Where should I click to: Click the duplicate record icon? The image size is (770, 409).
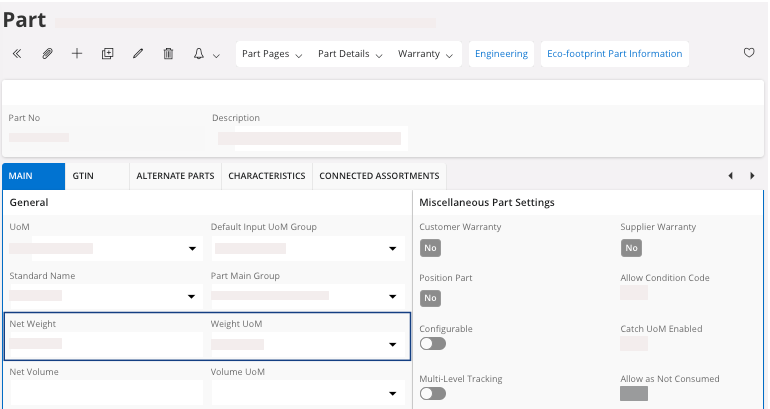point(108,54)
